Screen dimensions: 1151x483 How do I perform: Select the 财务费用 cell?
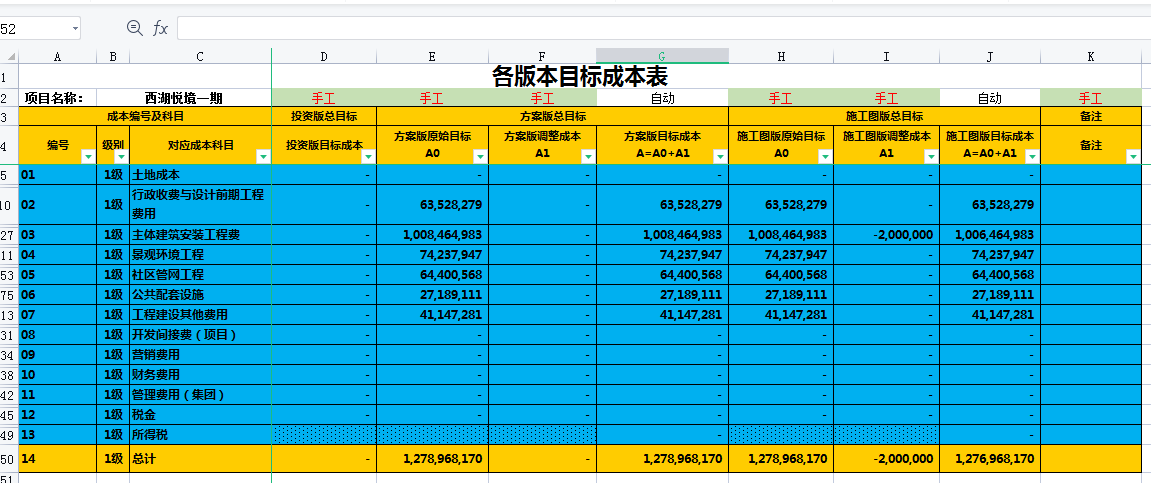200,374
